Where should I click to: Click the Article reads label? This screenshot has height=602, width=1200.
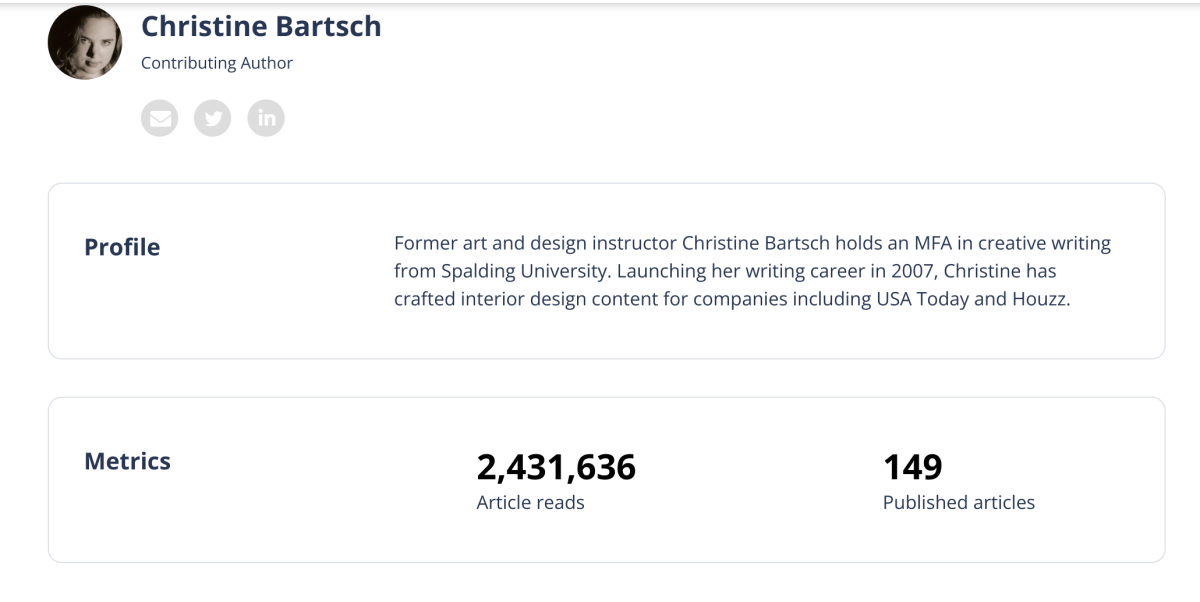point(530,502)
